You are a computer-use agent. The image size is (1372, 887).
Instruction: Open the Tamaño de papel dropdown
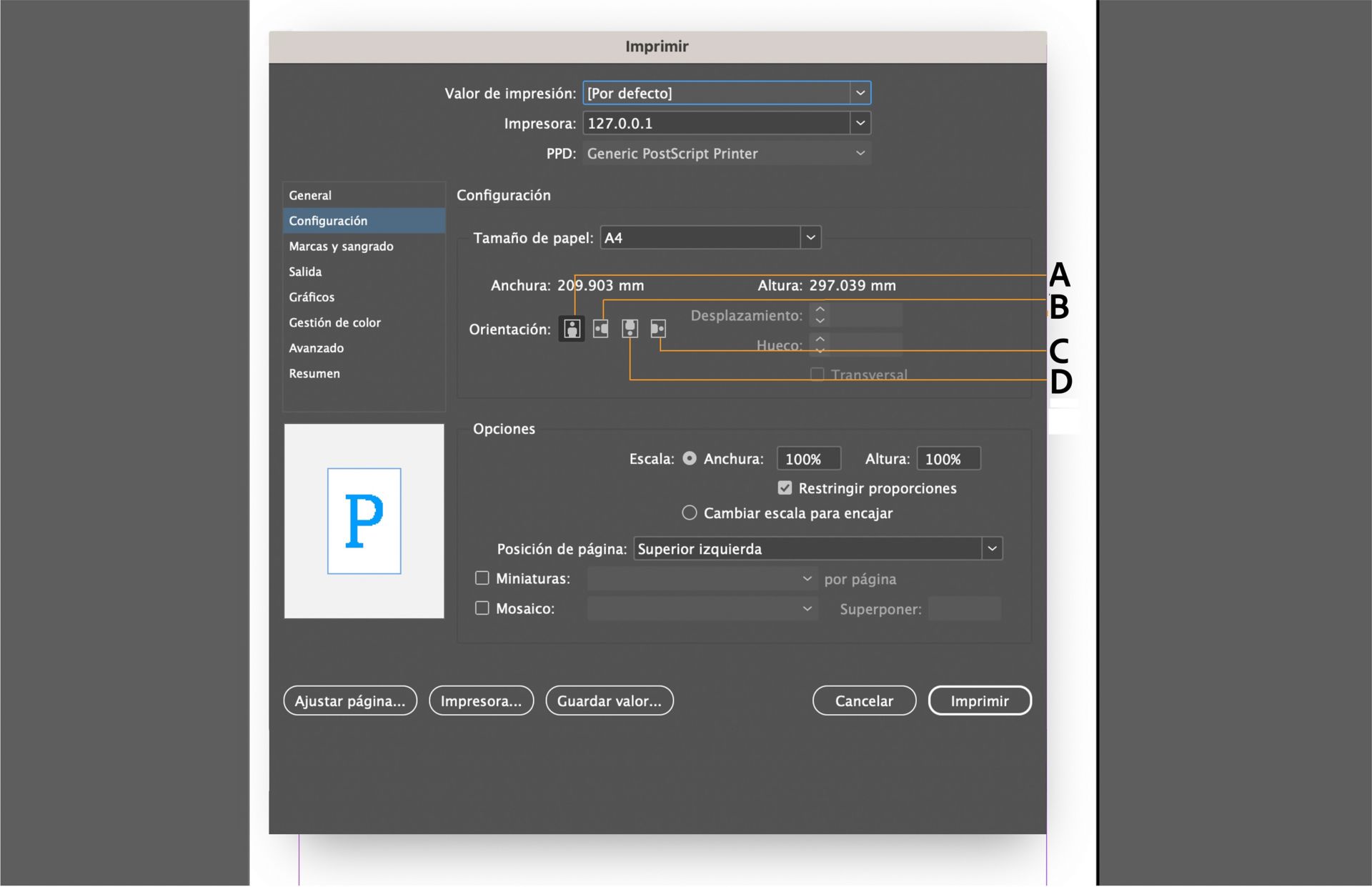point(810,237)
